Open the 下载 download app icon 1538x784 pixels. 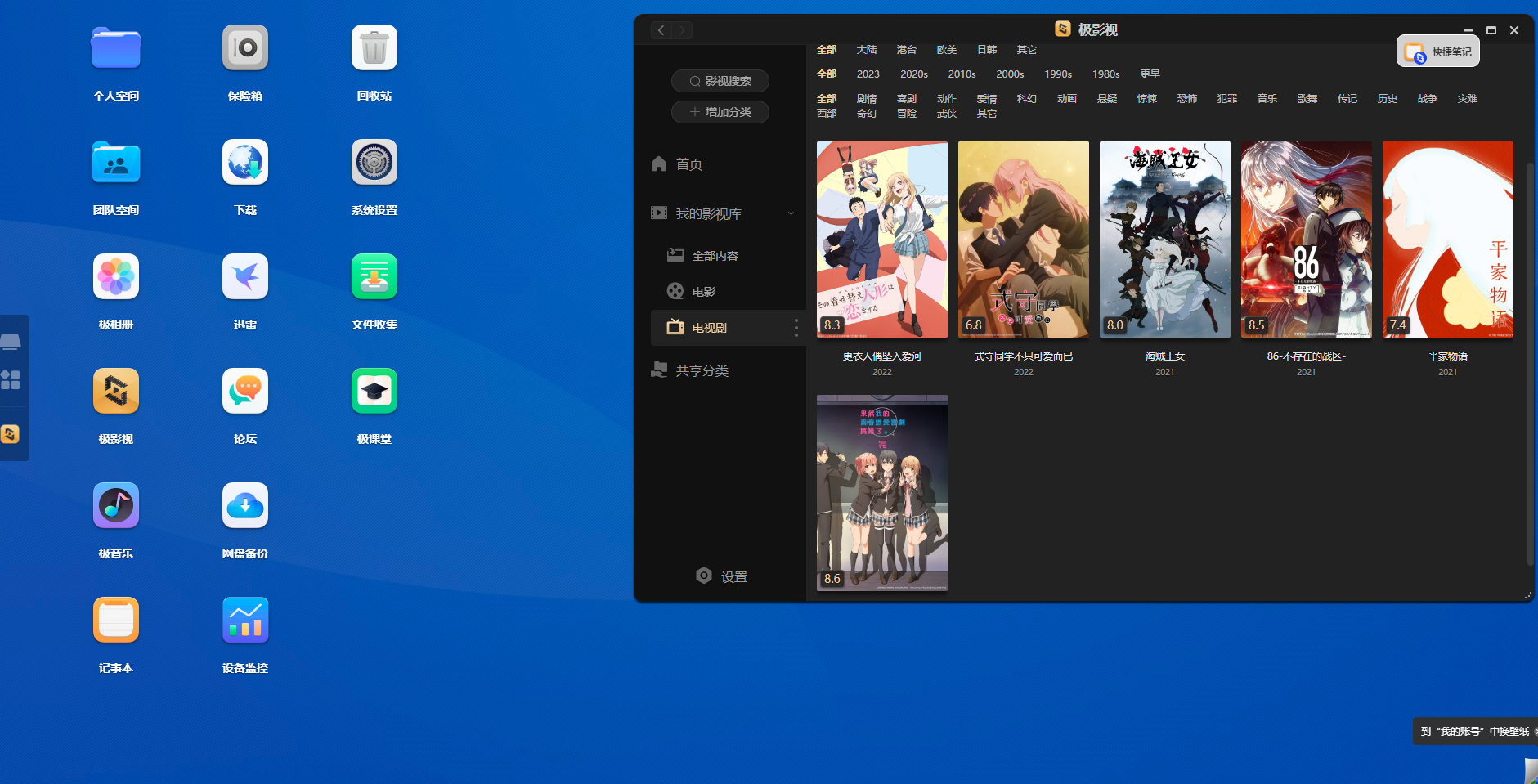tap(245, 163)
